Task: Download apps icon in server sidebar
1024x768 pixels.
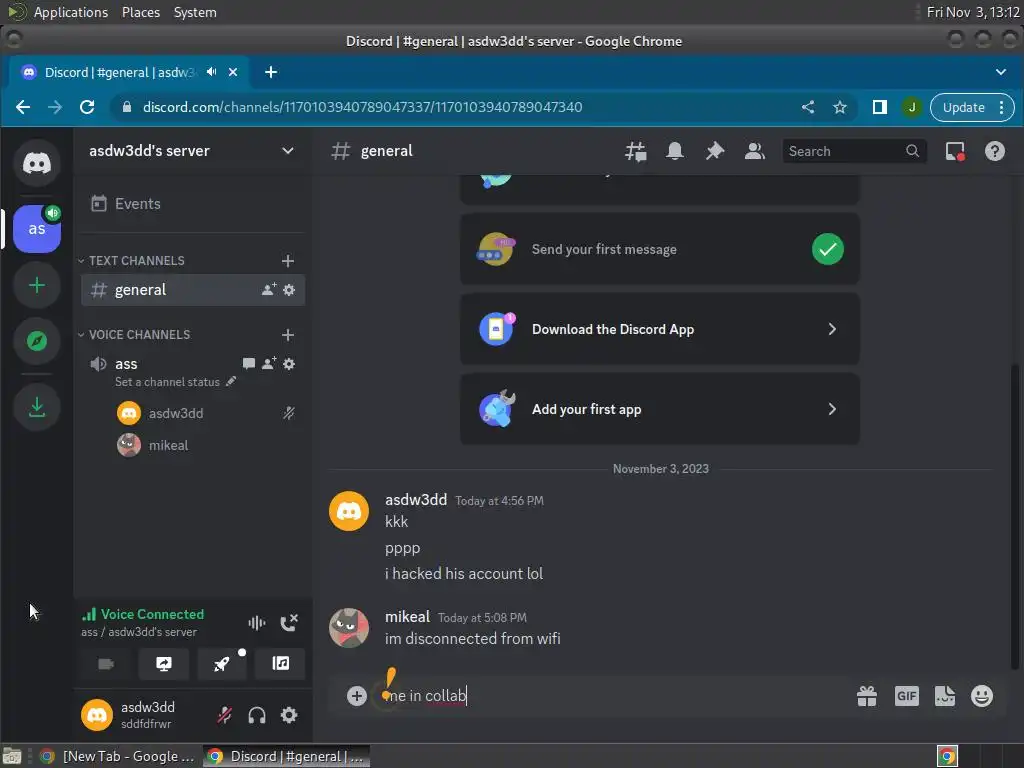Action: pos(37,408)
